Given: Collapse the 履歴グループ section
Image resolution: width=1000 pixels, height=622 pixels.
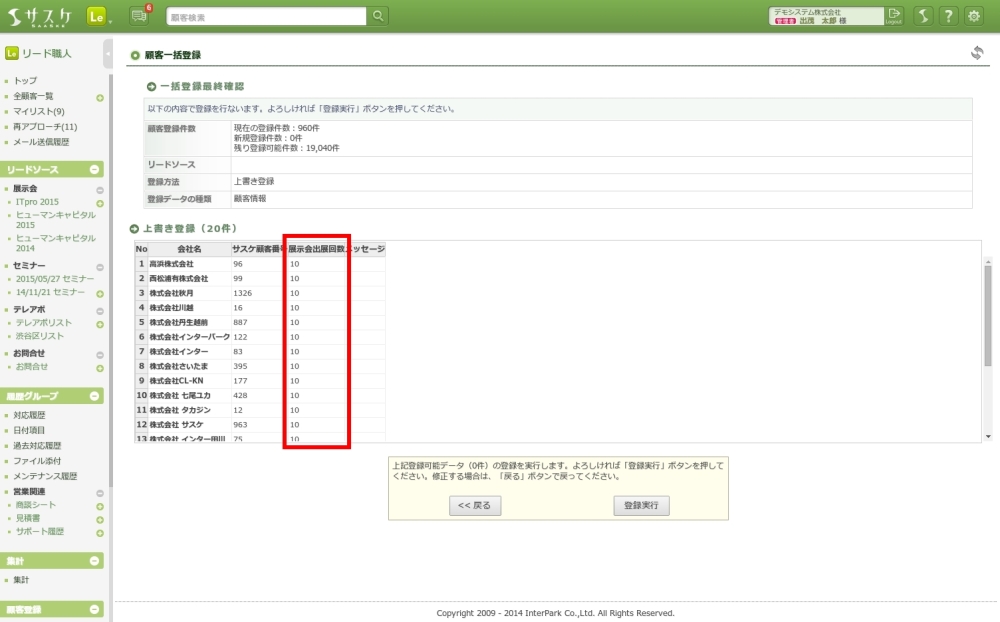Looking at the screenshot, I should point(96,396).
